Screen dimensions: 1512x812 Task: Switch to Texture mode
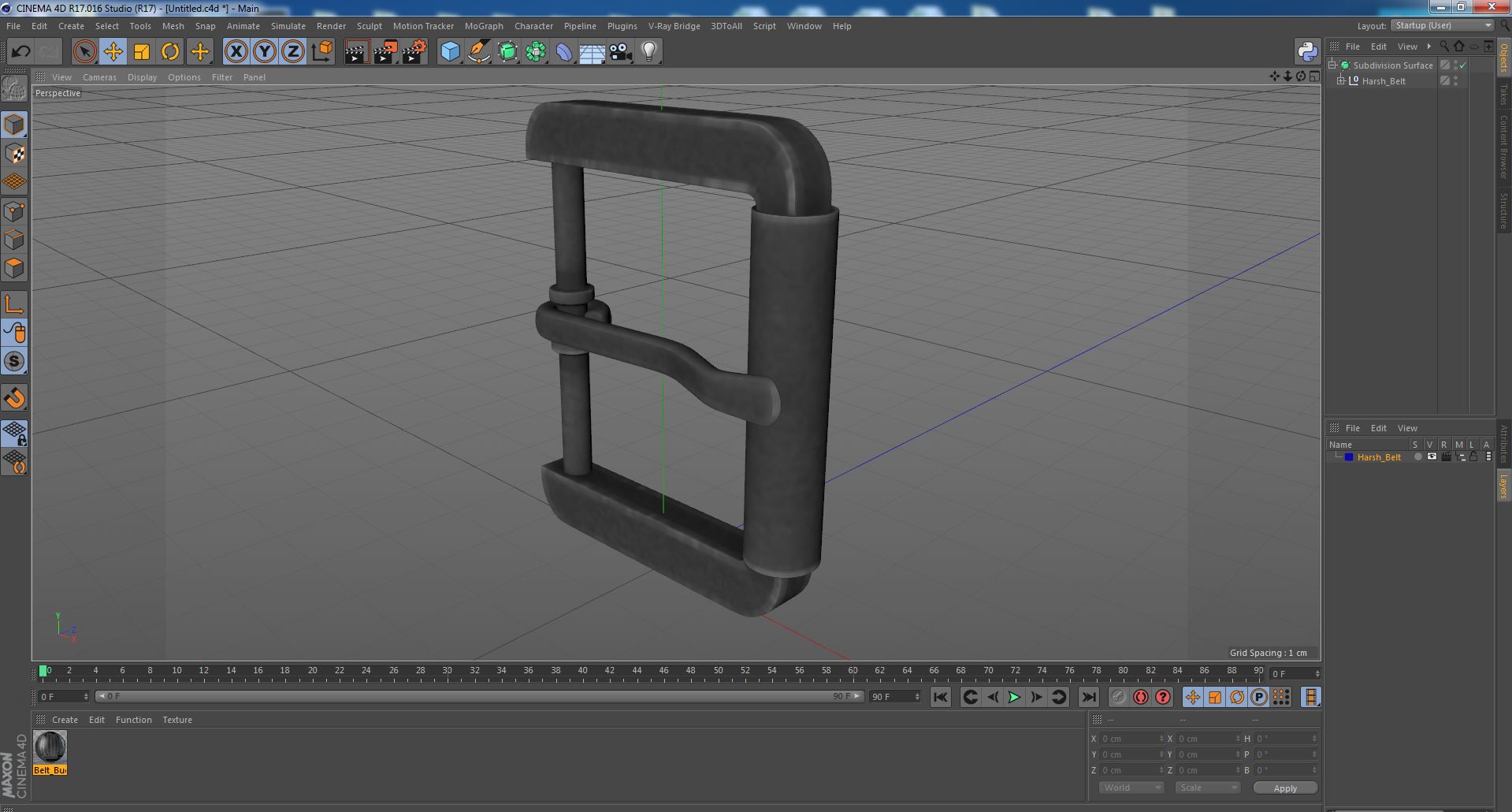click(x=14, y=154)
